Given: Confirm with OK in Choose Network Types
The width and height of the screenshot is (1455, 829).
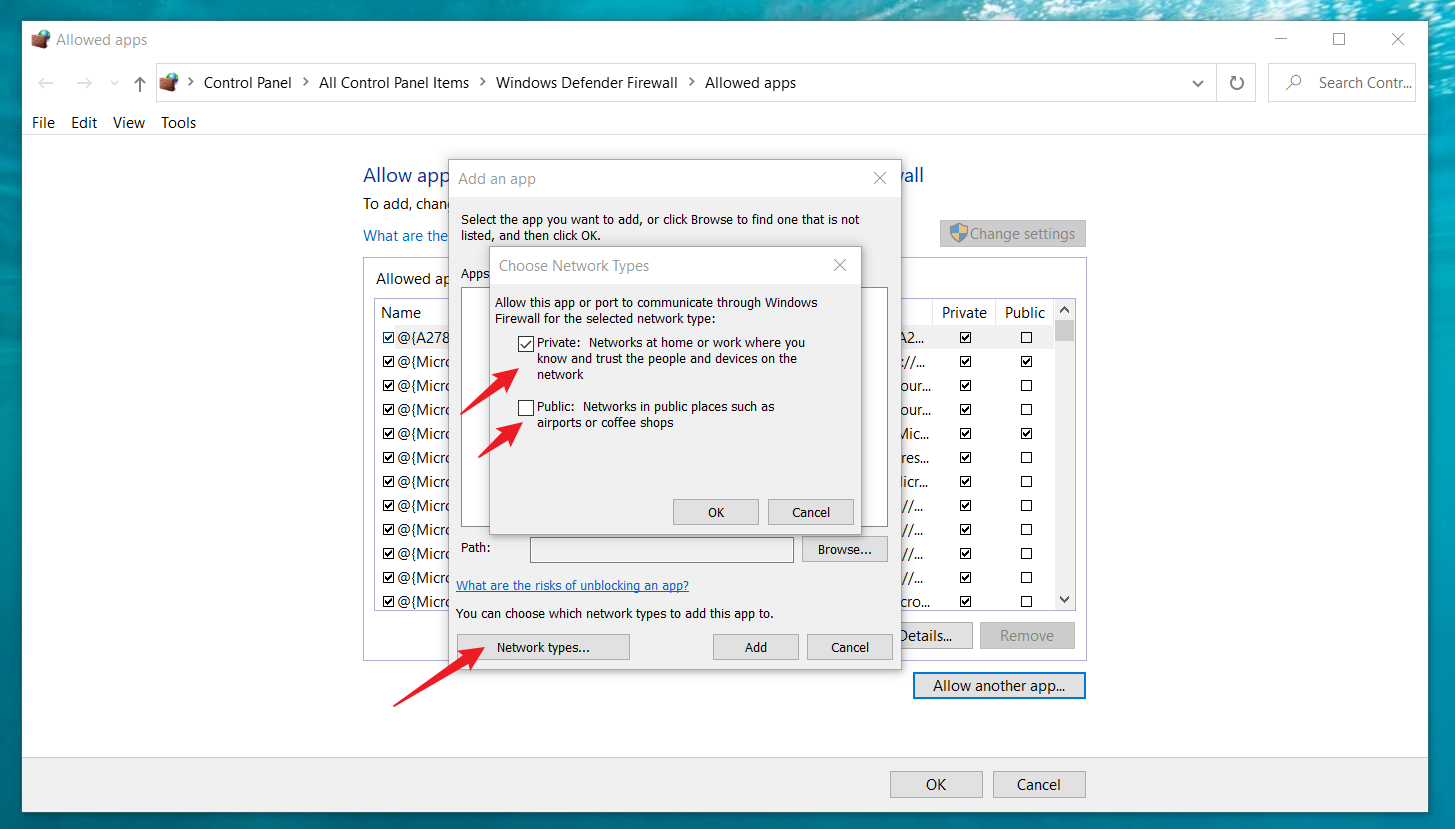Looking at the screenshot, I should [x=716, y=512].
